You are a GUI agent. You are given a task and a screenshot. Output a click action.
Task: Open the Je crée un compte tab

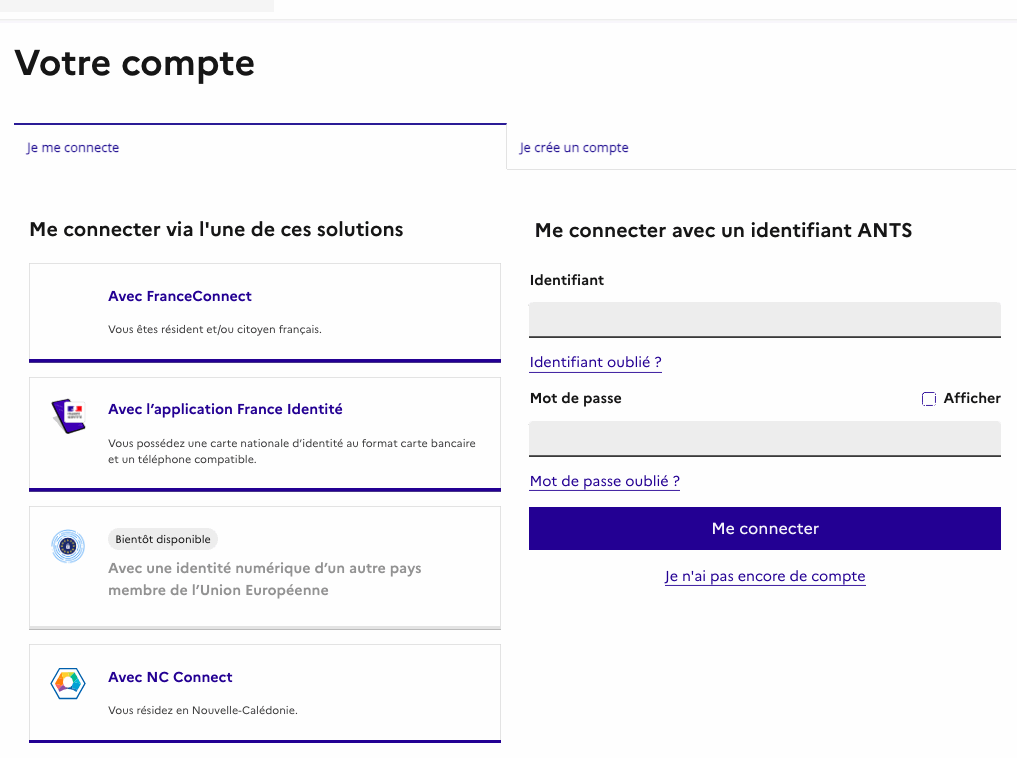573,148
